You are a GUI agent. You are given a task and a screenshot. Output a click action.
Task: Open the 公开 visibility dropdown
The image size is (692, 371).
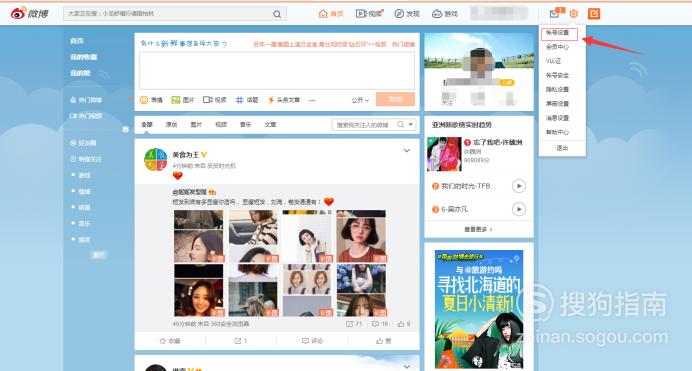click(x=360, y=100)
